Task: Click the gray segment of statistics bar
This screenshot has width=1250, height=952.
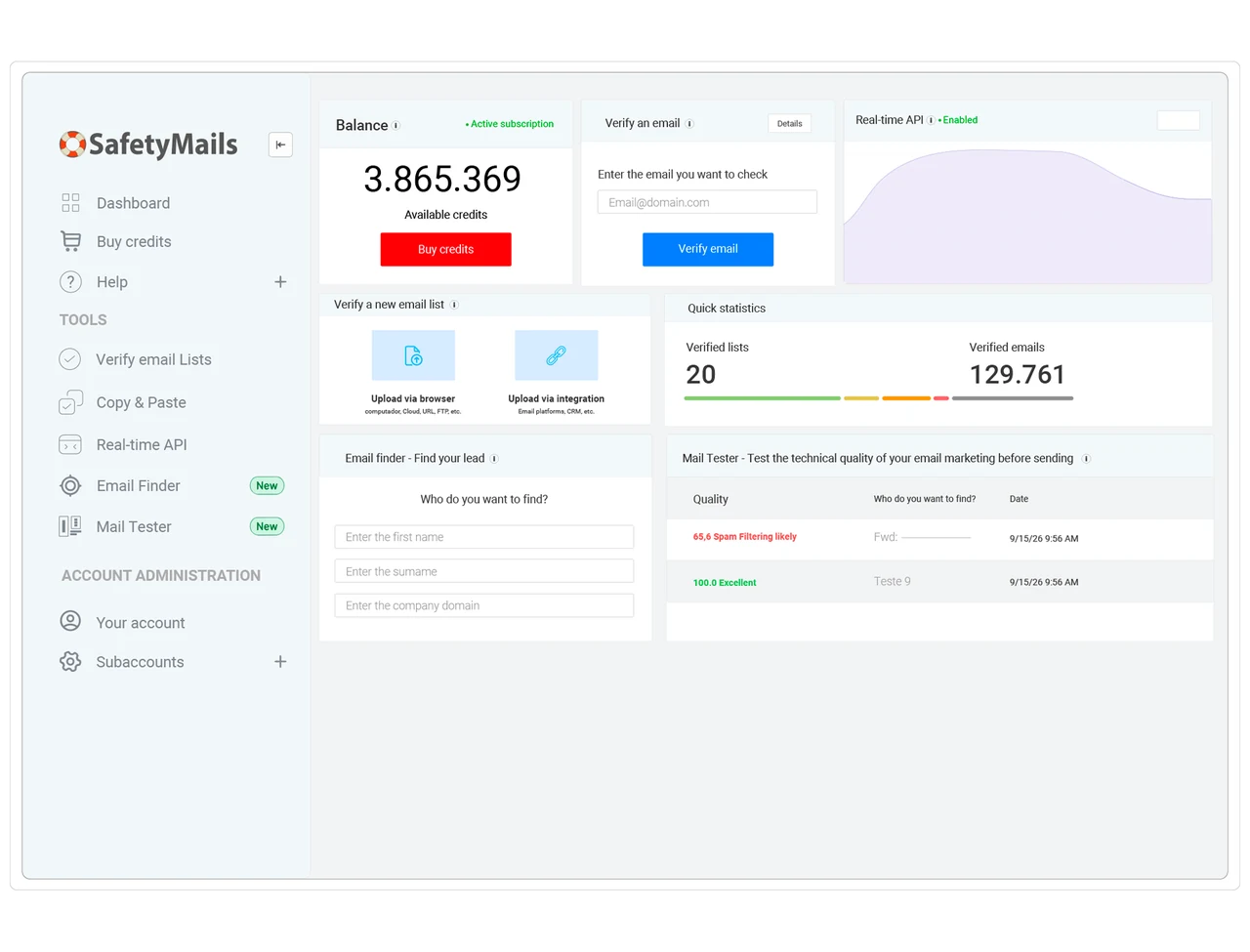Action: click(1013, 398)
